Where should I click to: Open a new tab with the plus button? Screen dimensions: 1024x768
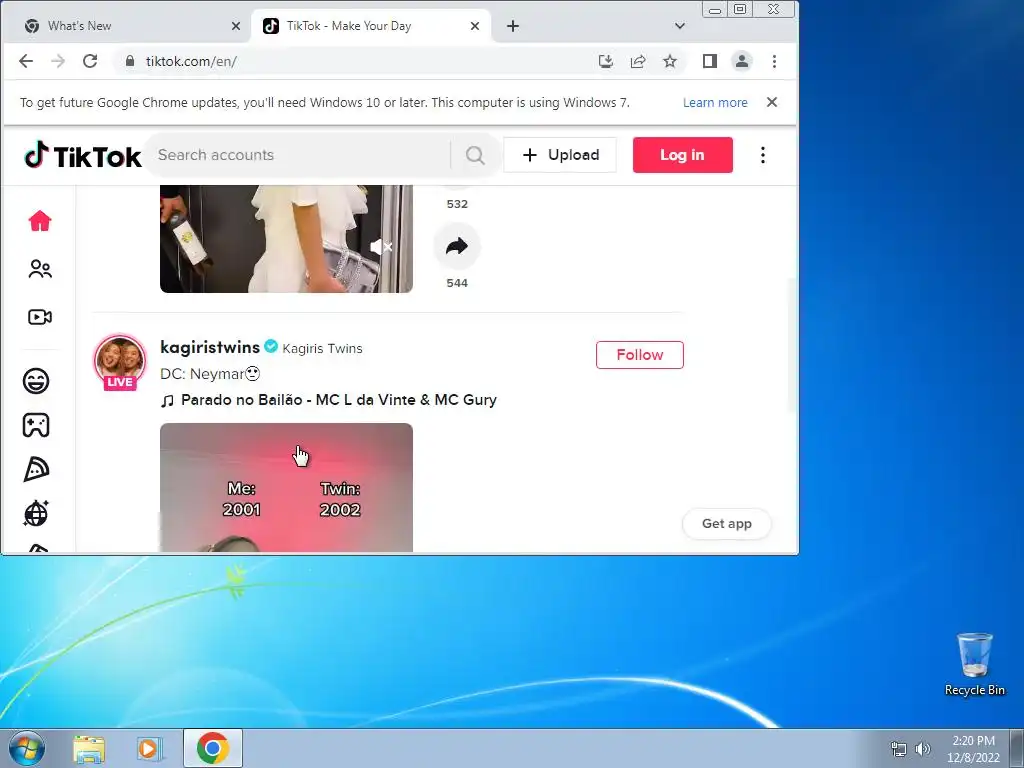tap(513, 26)
